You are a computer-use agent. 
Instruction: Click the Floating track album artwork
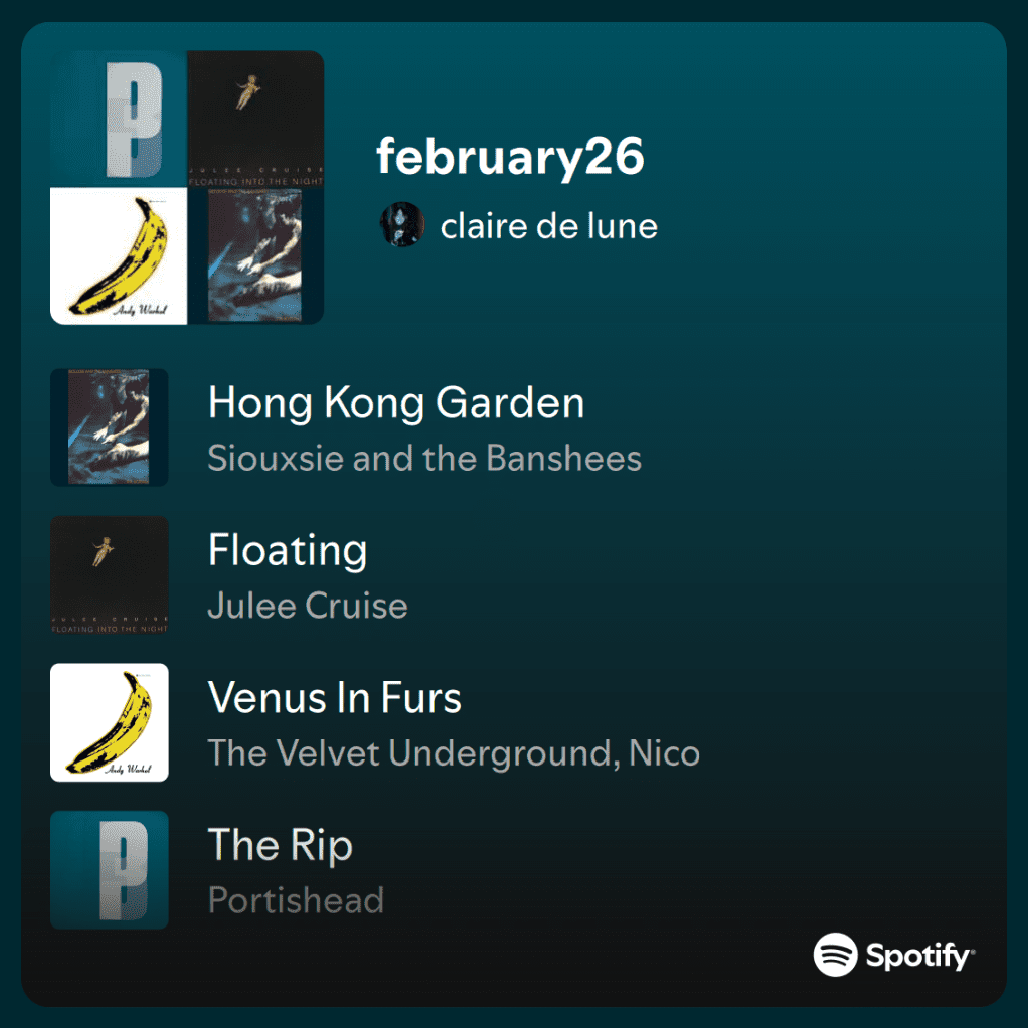click(x=109, y=574)
